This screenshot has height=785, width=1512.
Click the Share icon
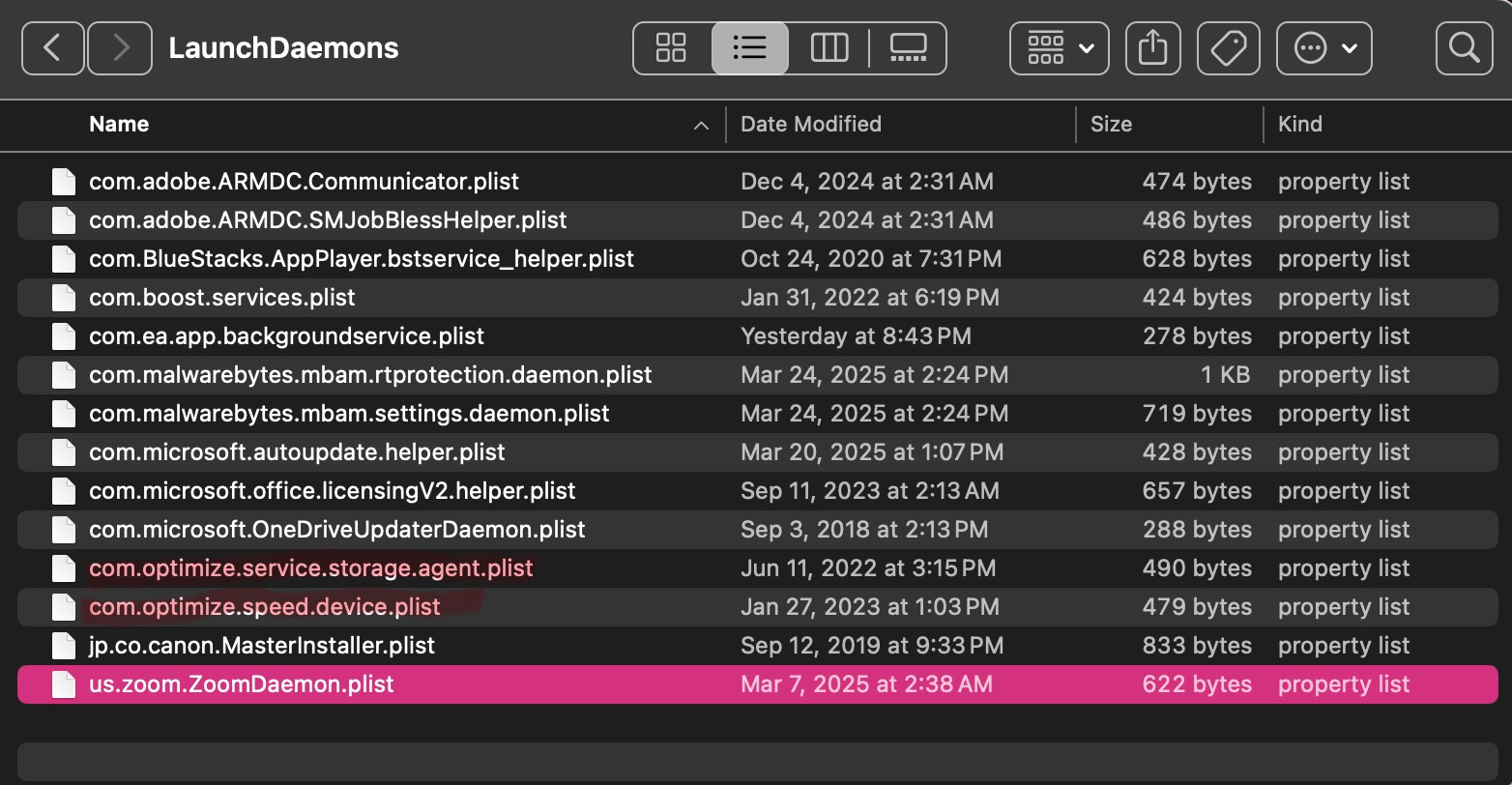(1152, 47)
